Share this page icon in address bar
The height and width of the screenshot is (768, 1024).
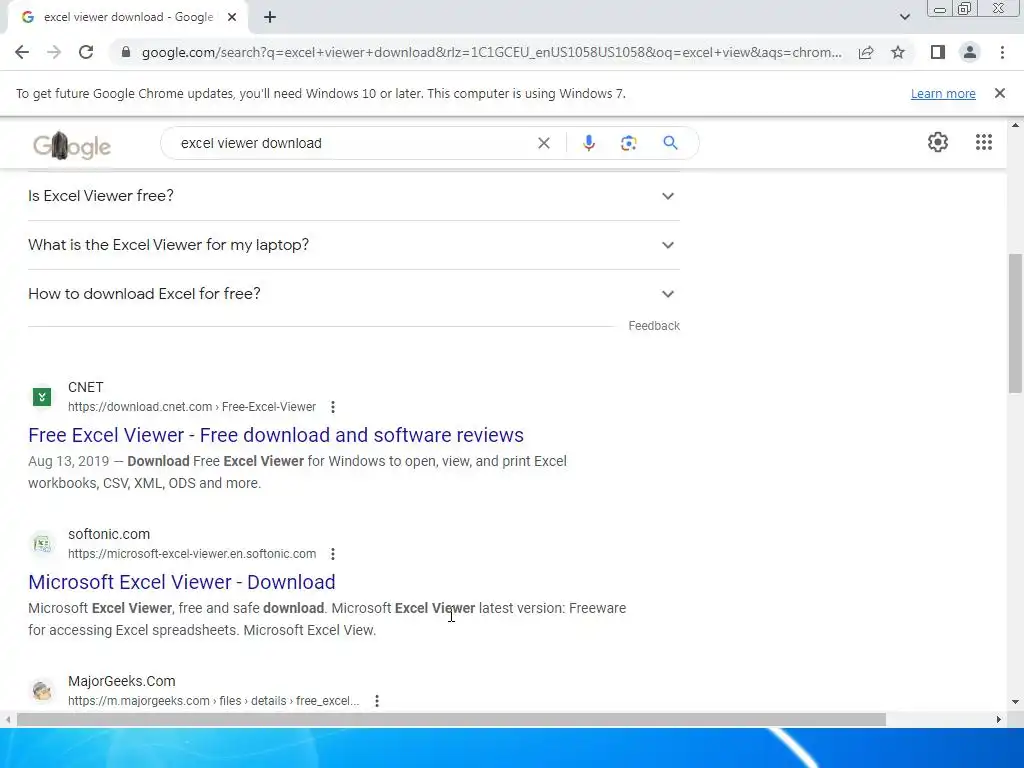pyautogui.click(x=866, y=52)
